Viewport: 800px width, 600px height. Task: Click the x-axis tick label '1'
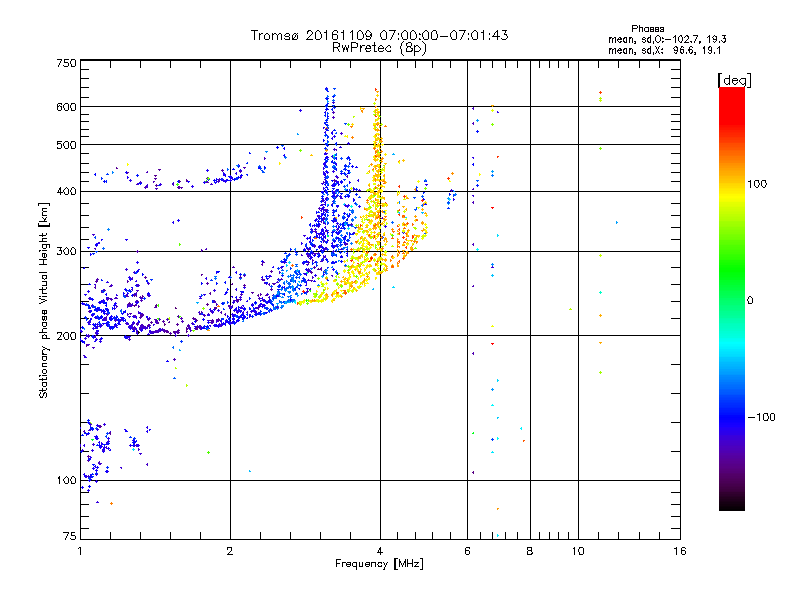[x=80, y=551]
